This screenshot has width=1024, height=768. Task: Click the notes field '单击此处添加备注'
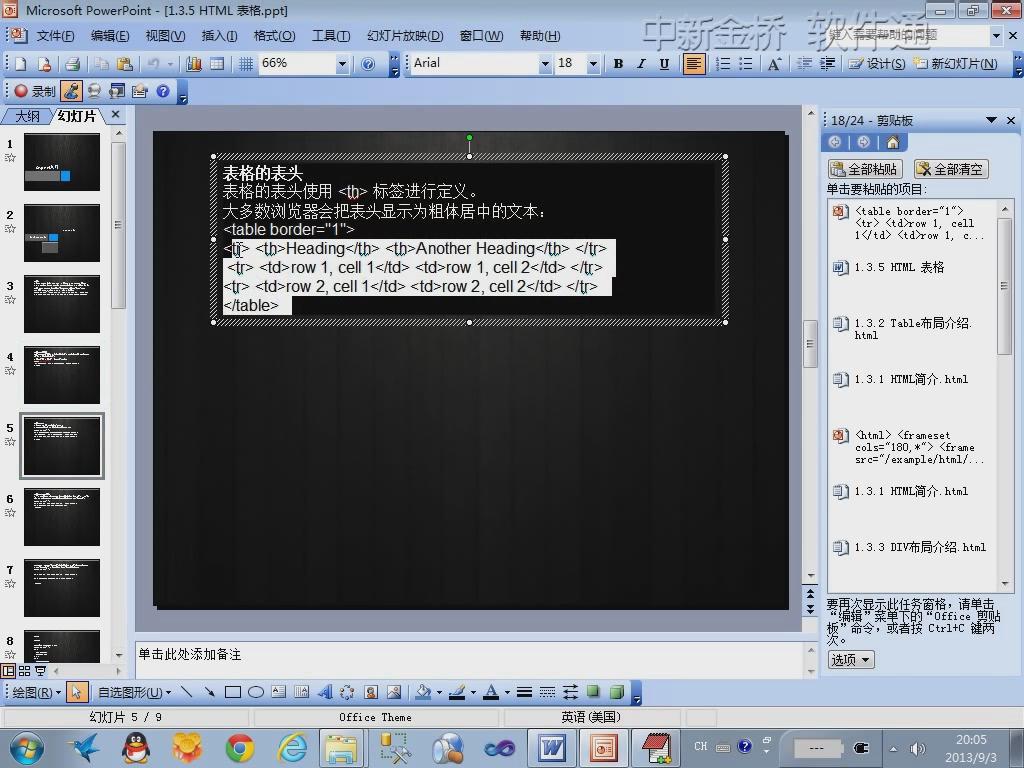tap(470, 658)
